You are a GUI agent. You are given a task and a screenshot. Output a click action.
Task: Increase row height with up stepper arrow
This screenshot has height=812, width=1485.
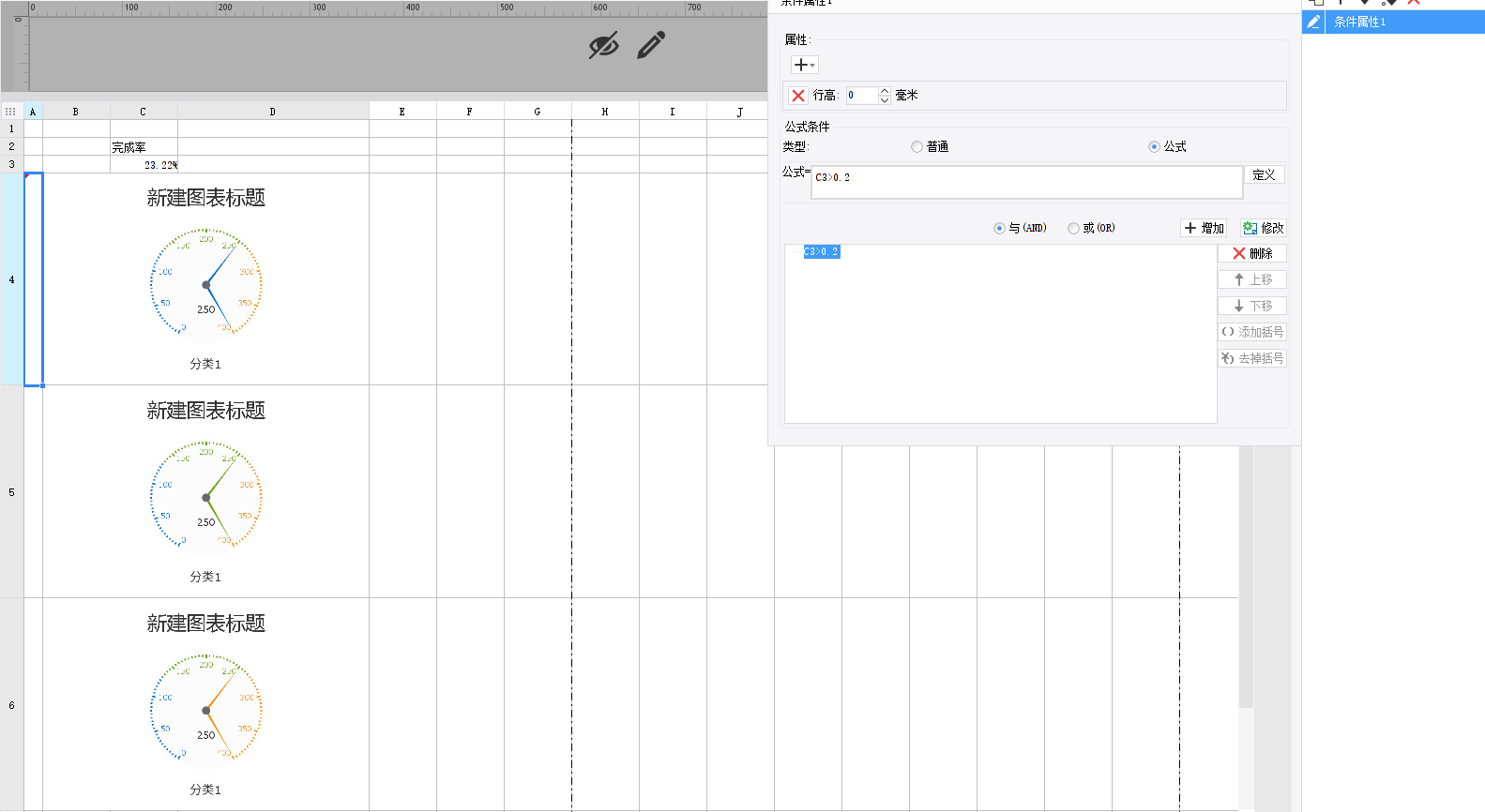click(885, 91)
